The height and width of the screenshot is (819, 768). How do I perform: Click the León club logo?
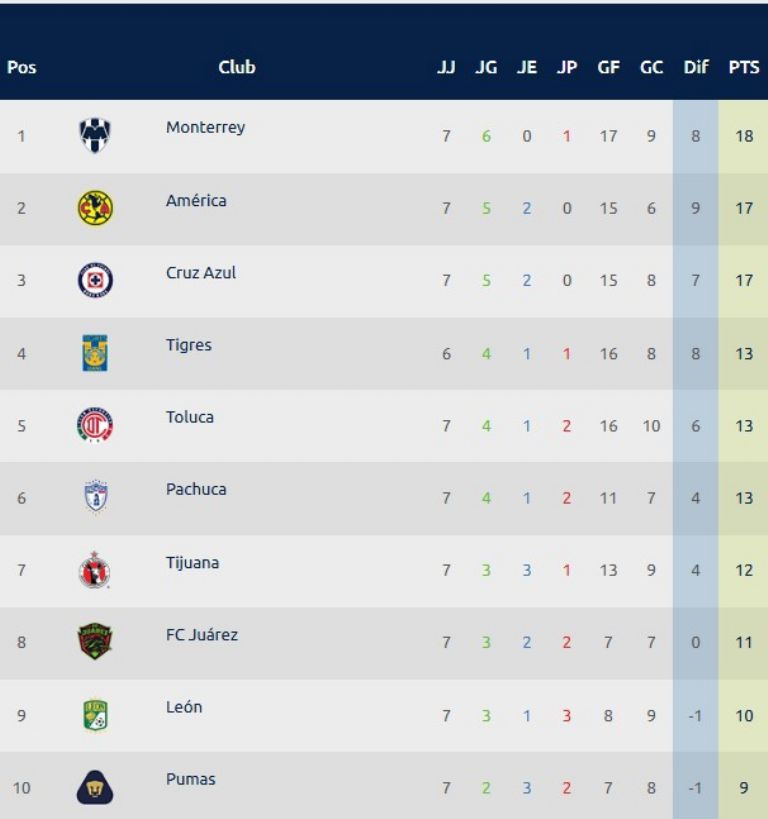(95, 714)
